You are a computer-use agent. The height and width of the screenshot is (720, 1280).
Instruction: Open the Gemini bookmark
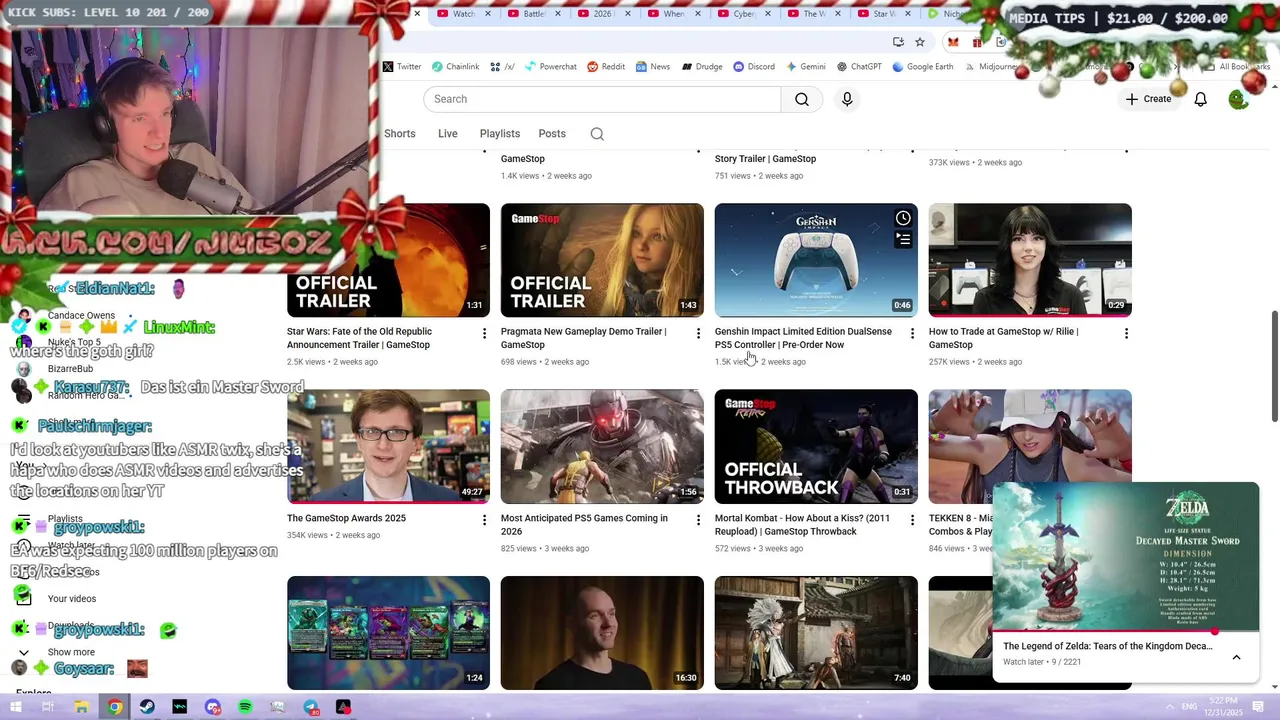806,67
